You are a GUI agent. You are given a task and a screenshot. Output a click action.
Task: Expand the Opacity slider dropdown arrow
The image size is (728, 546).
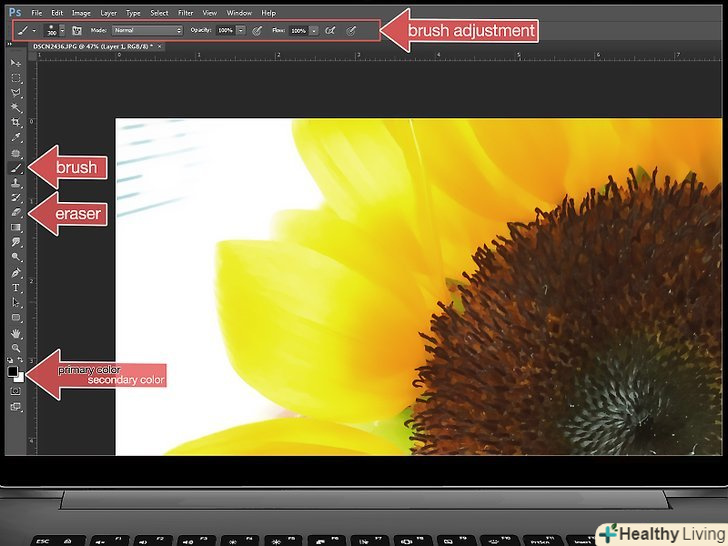pyautogui.click(x=241, y=31)
